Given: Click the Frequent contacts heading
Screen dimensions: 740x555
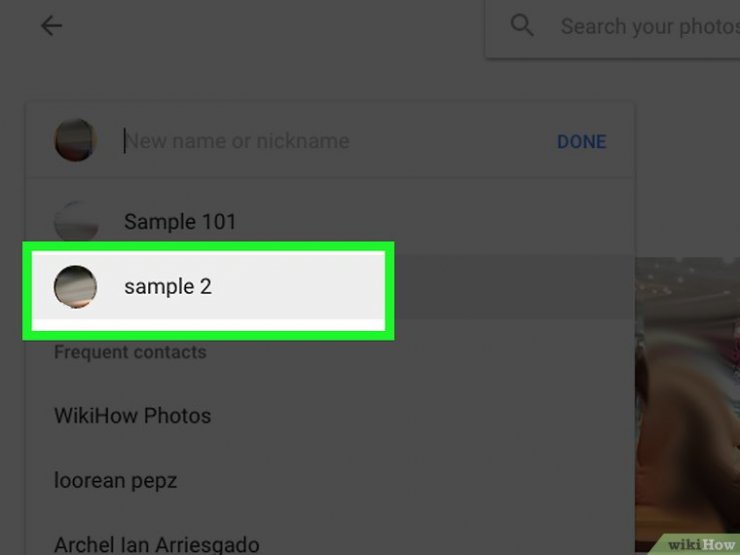Looking at the screenshot, I should [130, 352].
